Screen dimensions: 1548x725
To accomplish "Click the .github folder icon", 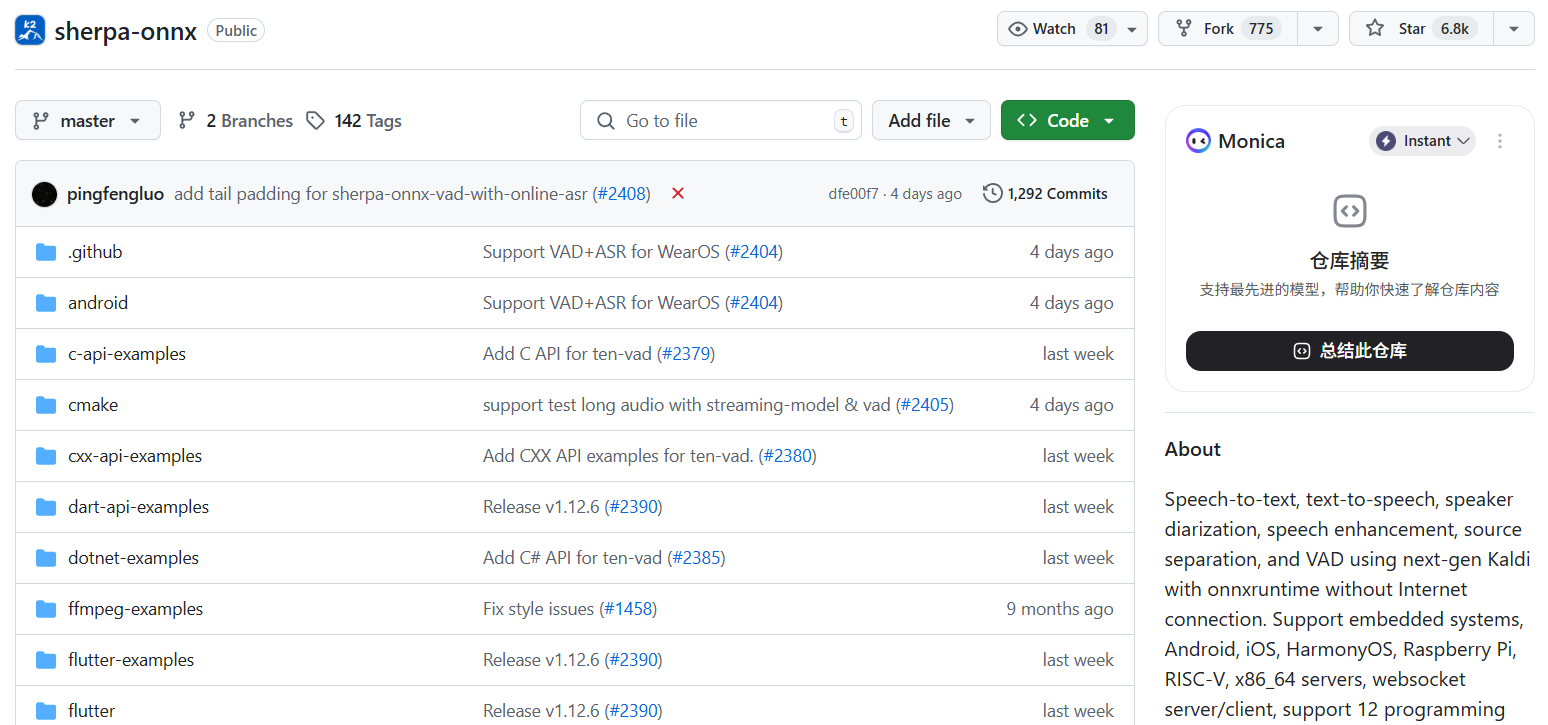I will 45,252.
